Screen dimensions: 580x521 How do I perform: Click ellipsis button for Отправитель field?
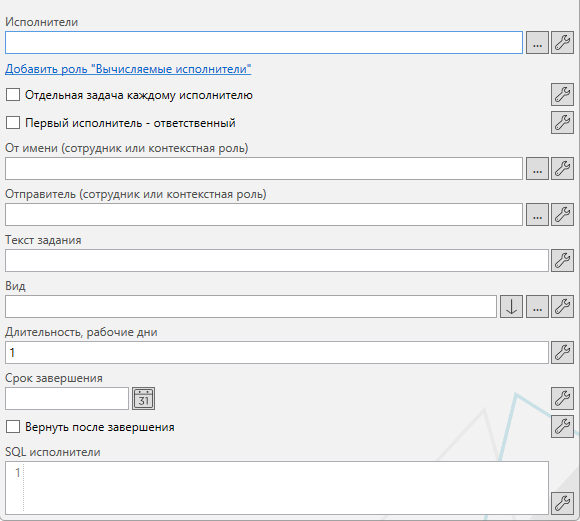pyautogui.click(x=537, y=215)
